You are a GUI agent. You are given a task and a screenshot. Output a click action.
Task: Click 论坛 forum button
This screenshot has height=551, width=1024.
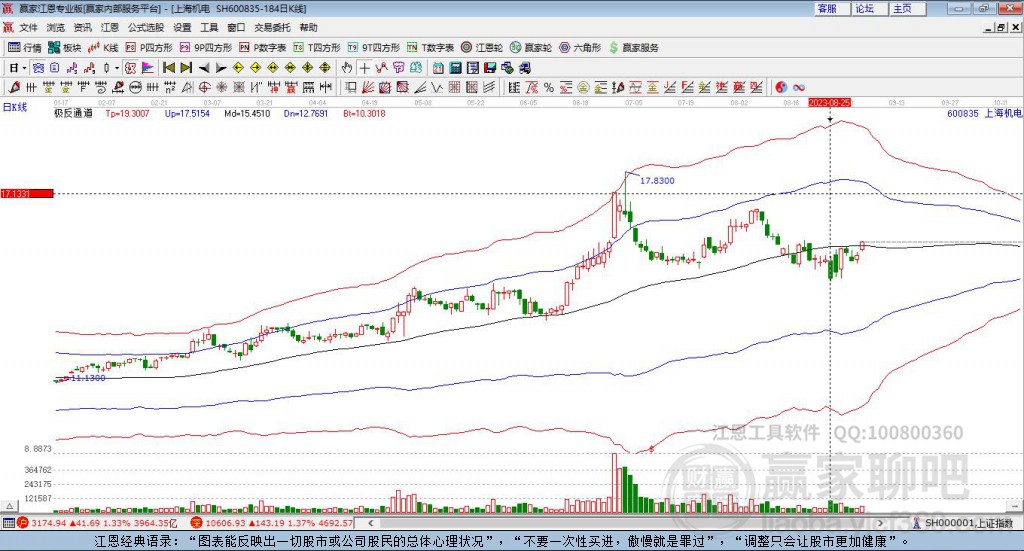871,8
